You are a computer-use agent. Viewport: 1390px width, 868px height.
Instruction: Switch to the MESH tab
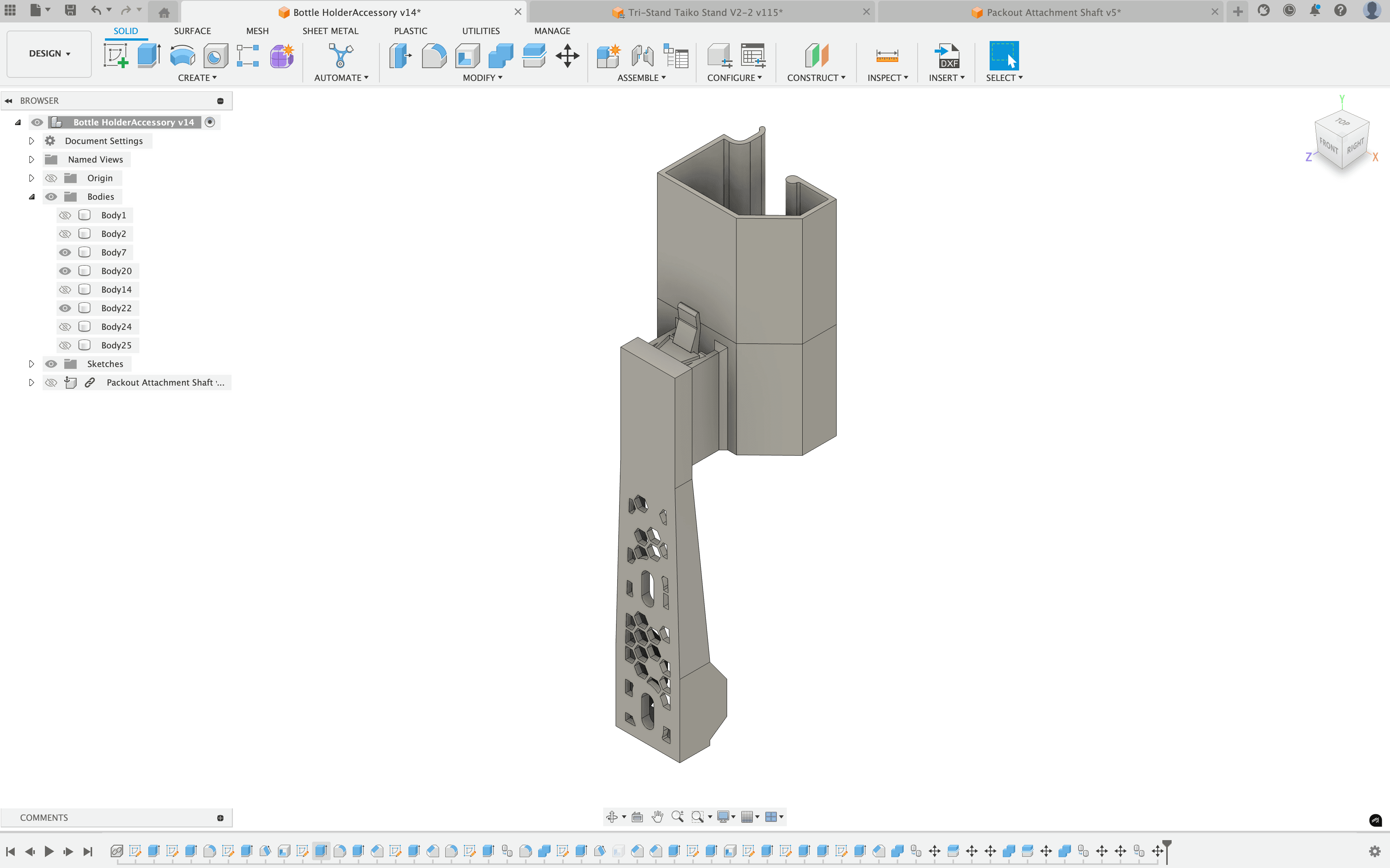(x=257, y=31)
